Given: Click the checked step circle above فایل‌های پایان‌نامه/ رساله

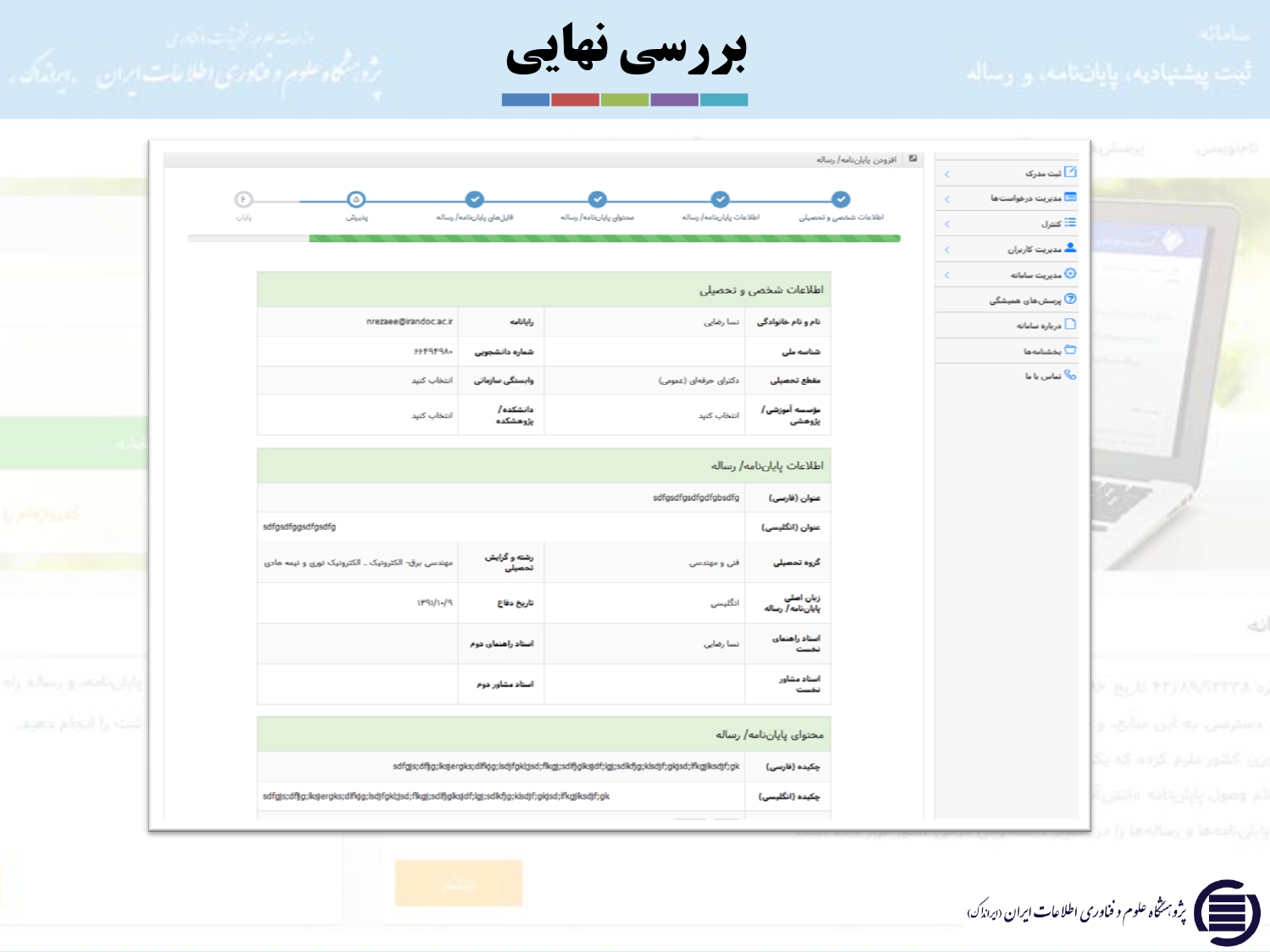Looking at the screenshot, I should click(475, 199).
